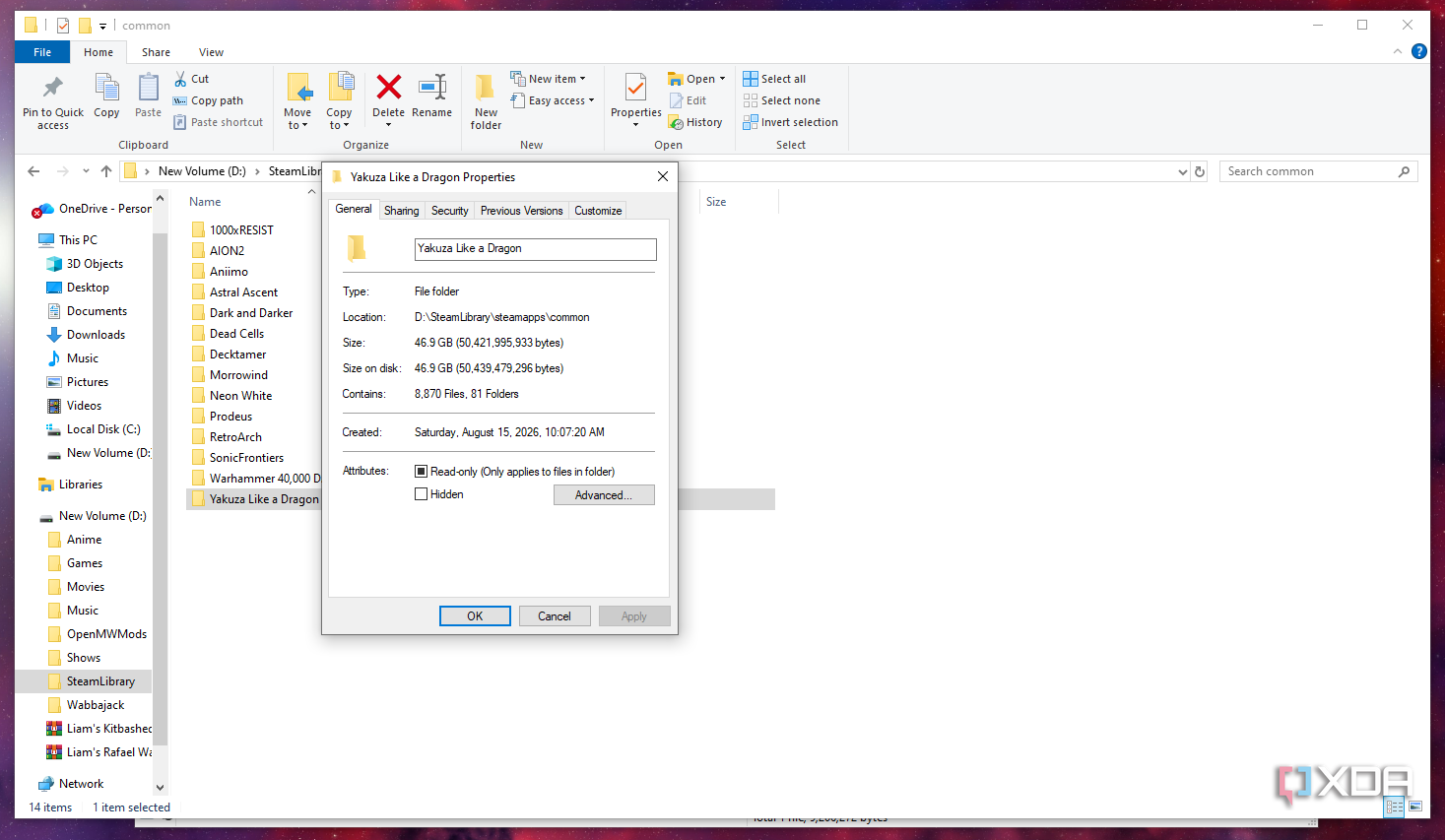Open the Customize tab in Properties
The width and height of the screenshot is (1445, 840).
click(598, 211)
